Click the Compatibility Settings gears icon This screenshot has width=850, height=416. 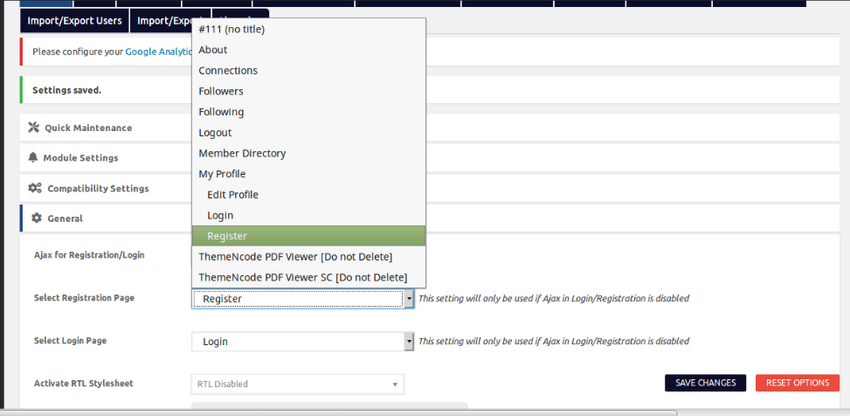[34, 188]
